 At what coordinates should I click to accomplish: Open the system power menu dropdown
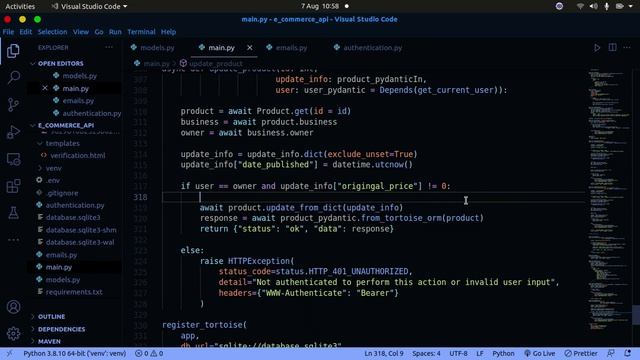click(631, 6)
